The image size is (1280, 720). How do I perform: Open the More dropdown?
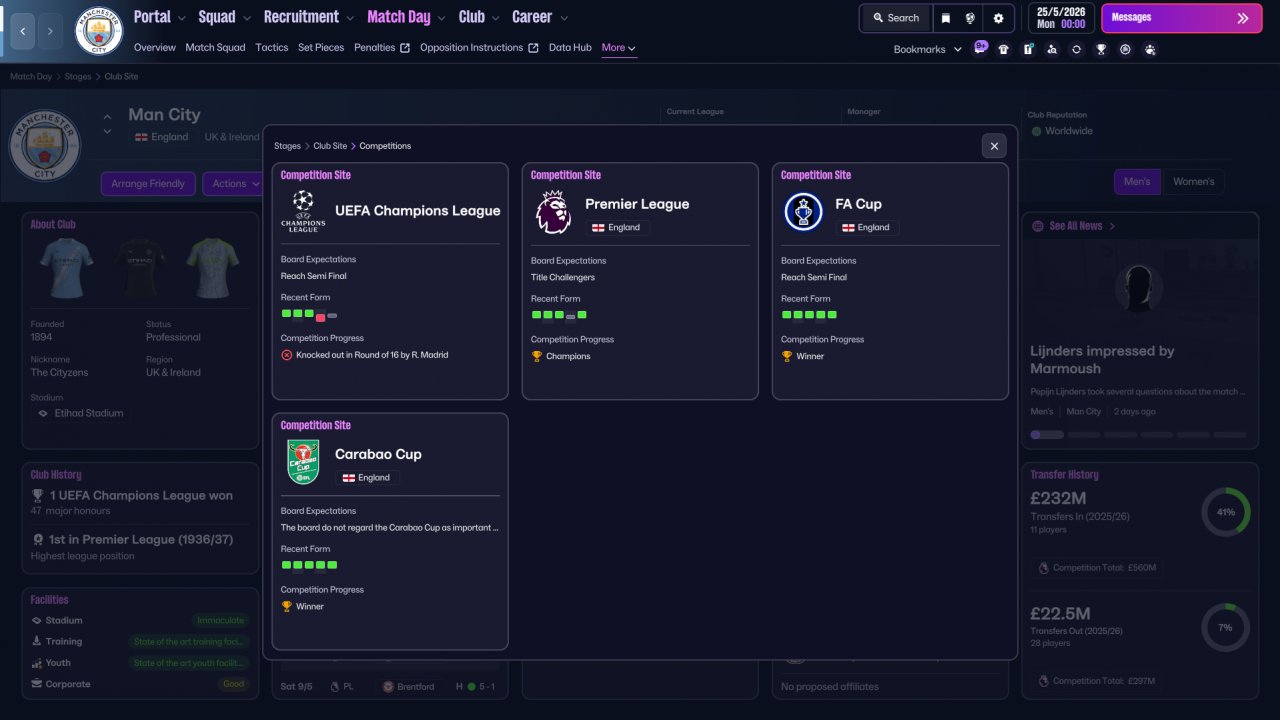click(618, 48)
